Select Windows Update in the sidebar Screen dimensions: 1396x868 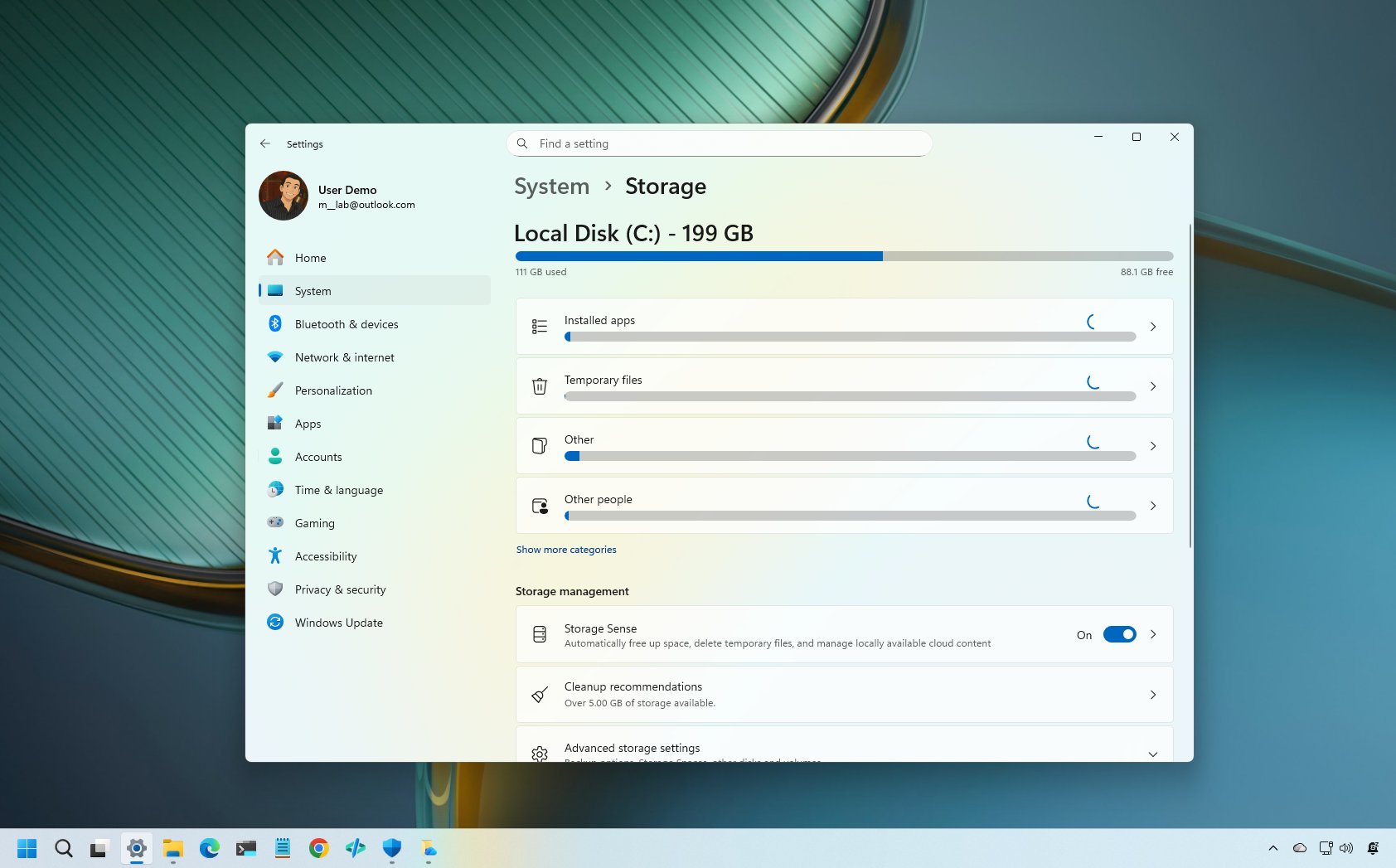pos(338,623)
